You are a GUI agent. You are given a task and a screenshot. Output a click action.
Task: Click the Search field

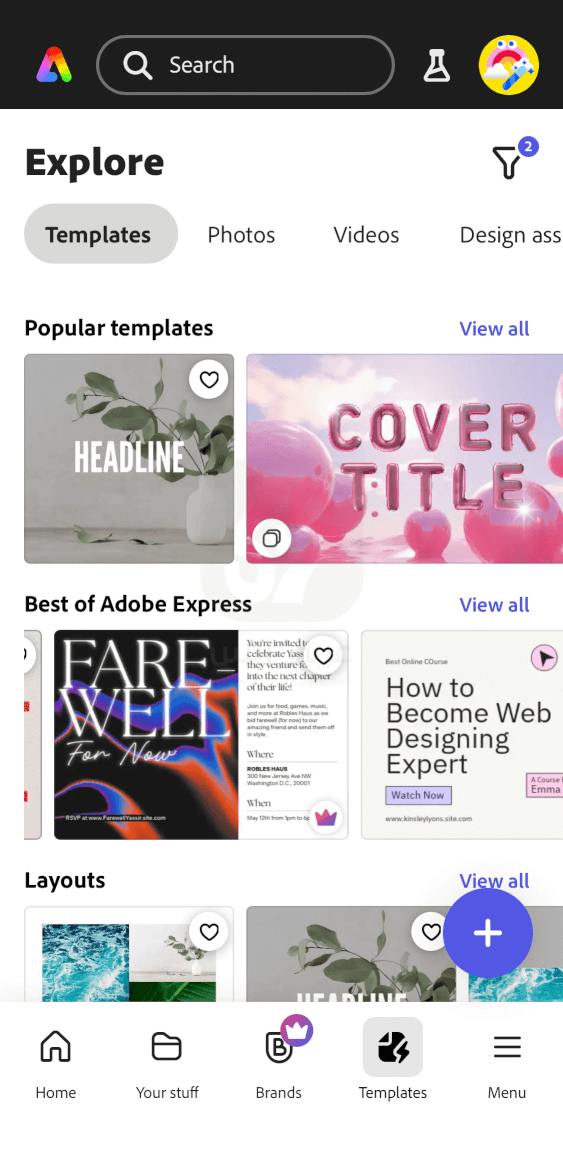(x=245, y=65)
